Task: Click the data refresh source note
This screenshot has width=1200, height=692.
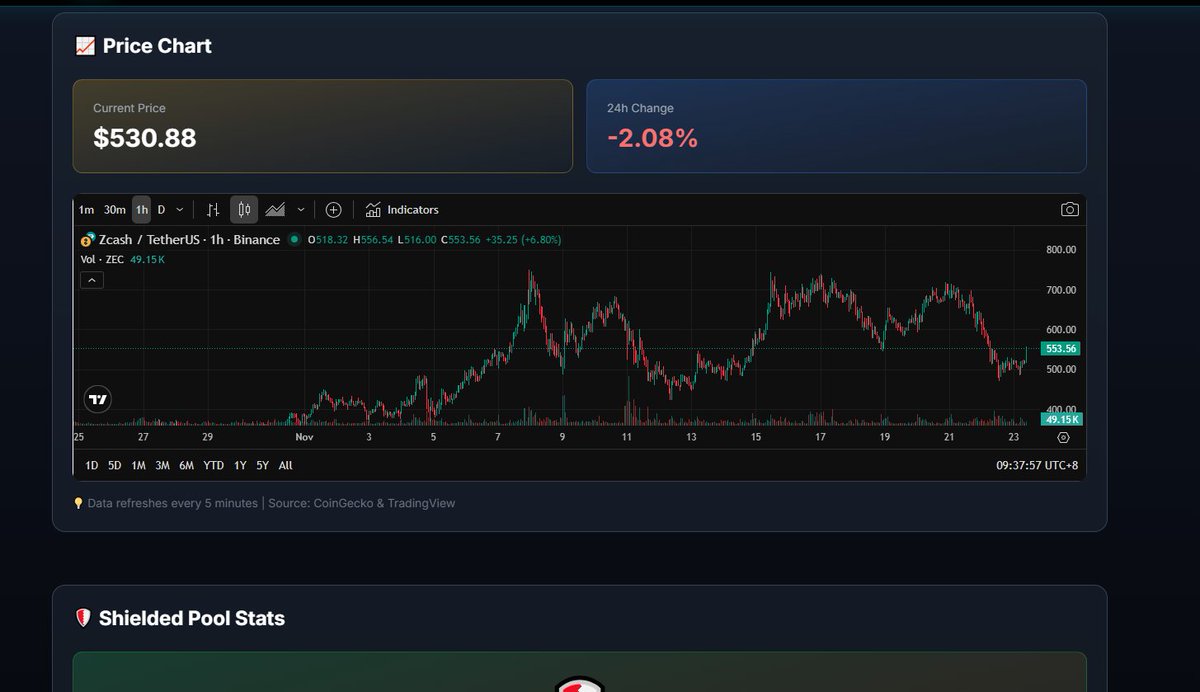Action: (x=271, y=503)
